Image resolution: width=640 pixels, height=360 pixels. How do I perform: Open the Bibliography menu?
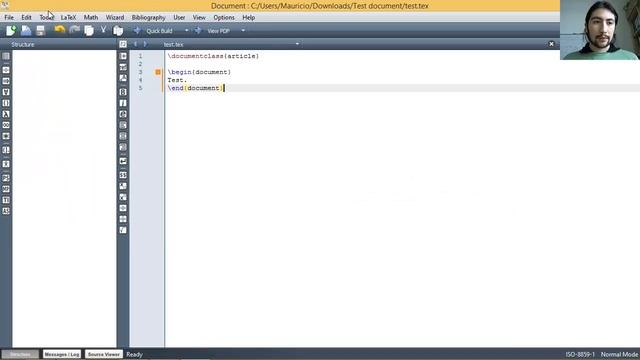coord(149,18)
